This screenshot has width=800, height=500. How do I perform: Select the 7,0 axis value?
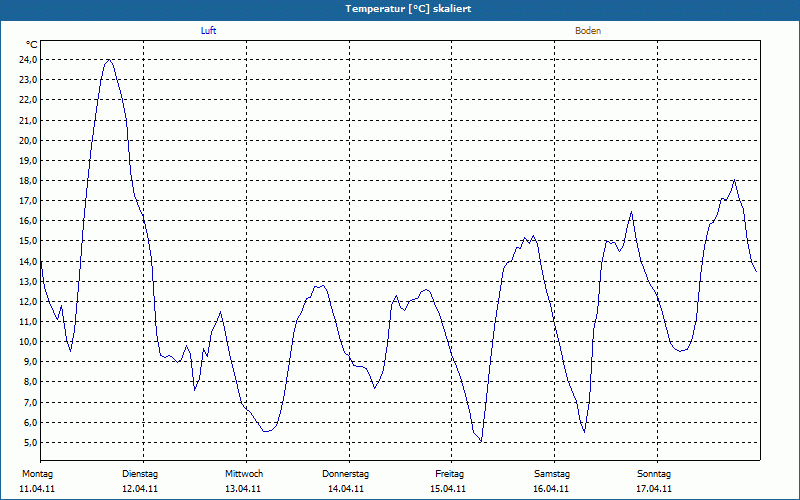tap(30, 402)
